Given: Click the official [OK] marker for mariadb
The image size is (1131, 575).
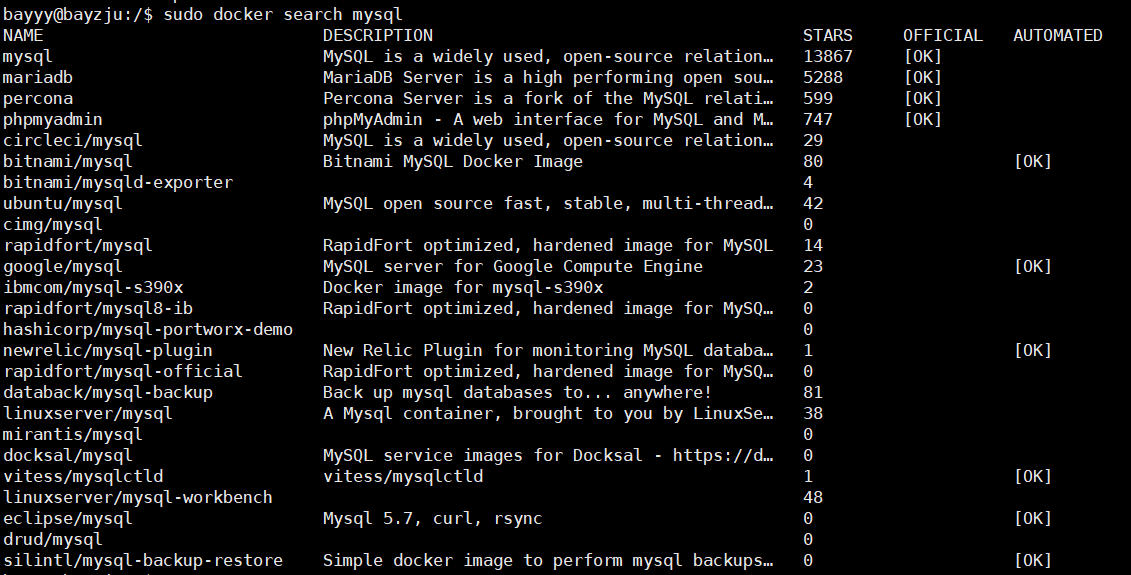Looking at the screenshot, I should point(923,78).
